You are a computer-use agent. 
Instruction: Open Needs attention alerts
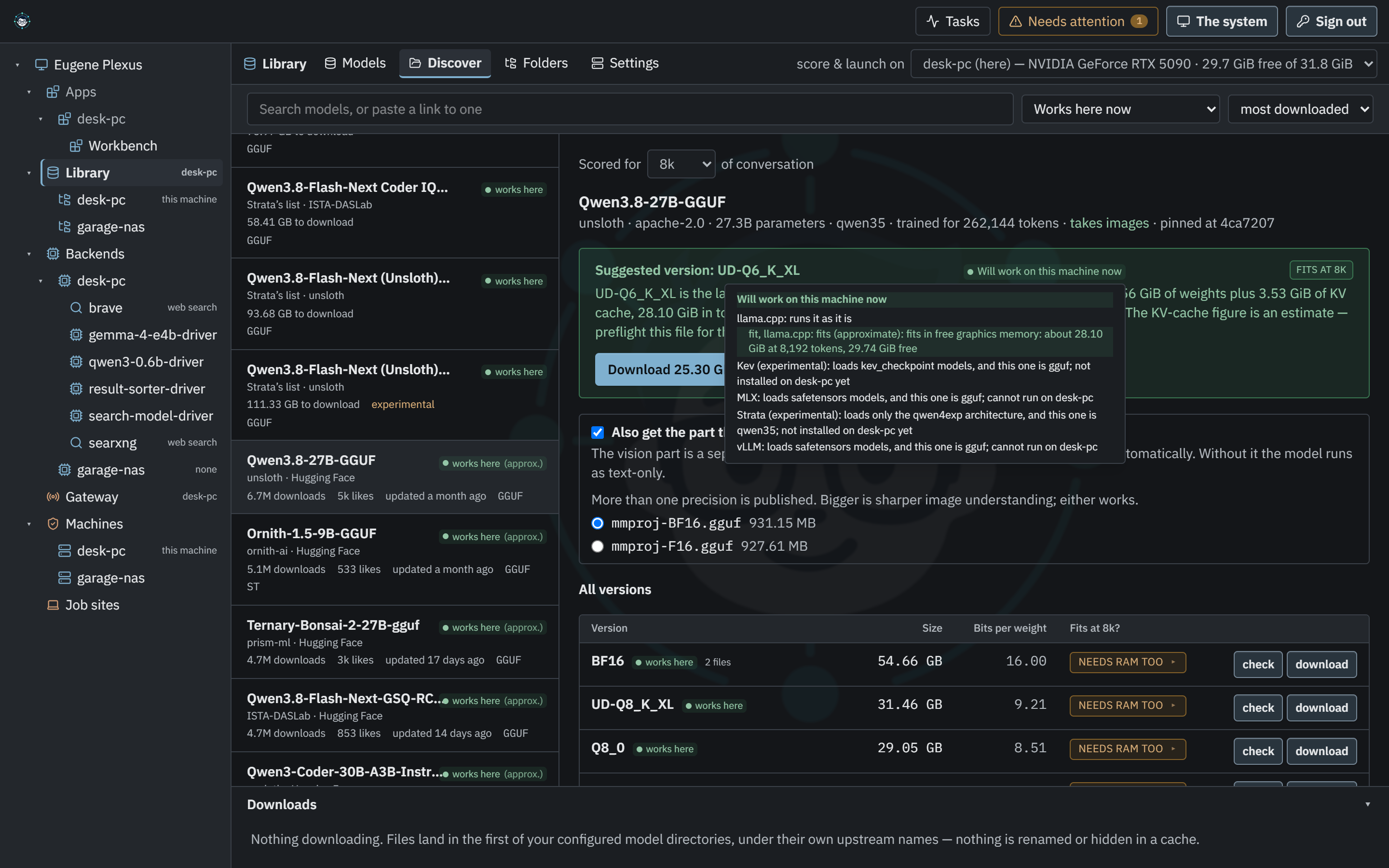(1078, 21)
